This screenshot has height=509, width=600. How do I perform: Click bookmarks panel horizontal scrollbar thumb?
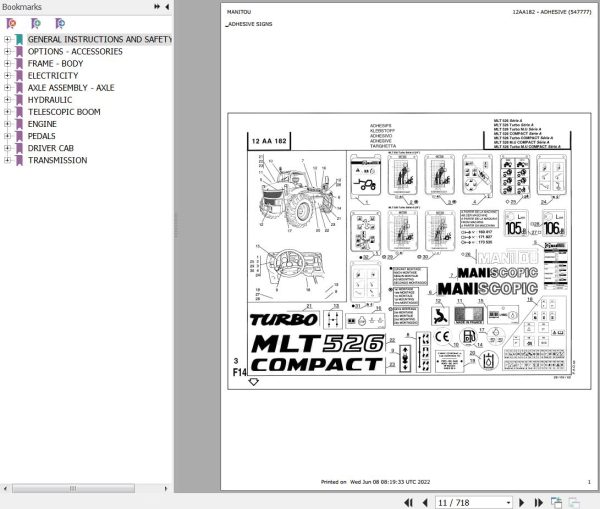[73, 488]
